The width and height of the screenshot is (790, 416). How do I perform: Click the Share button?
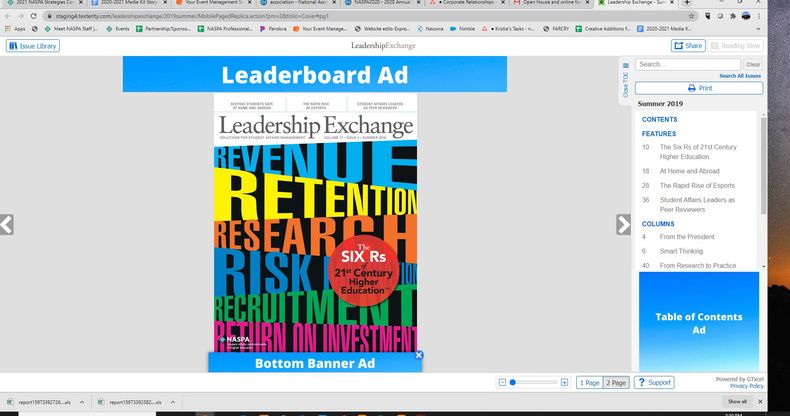click(x=688, y=46)
